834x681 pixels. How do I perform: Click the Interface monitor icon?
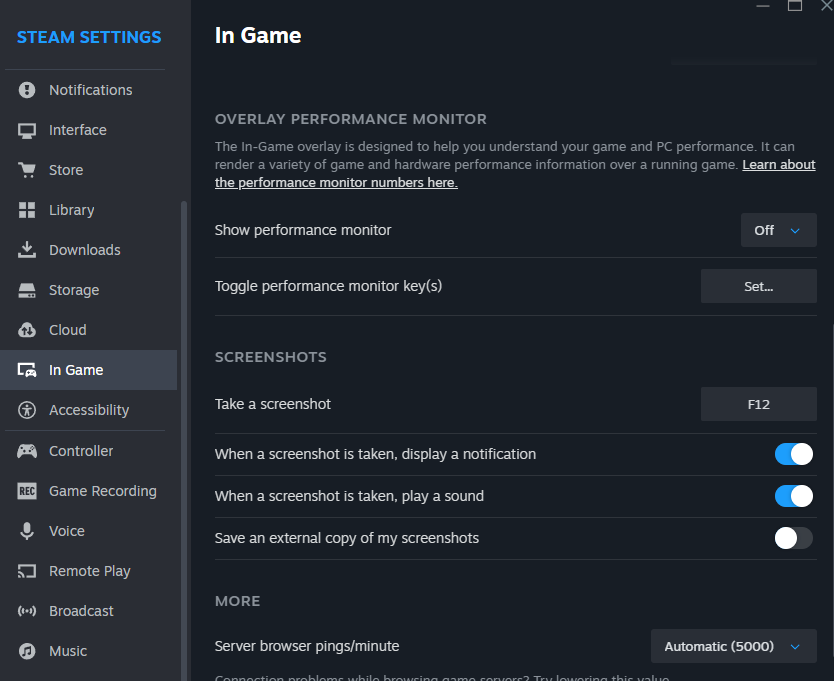click(27, 130)
